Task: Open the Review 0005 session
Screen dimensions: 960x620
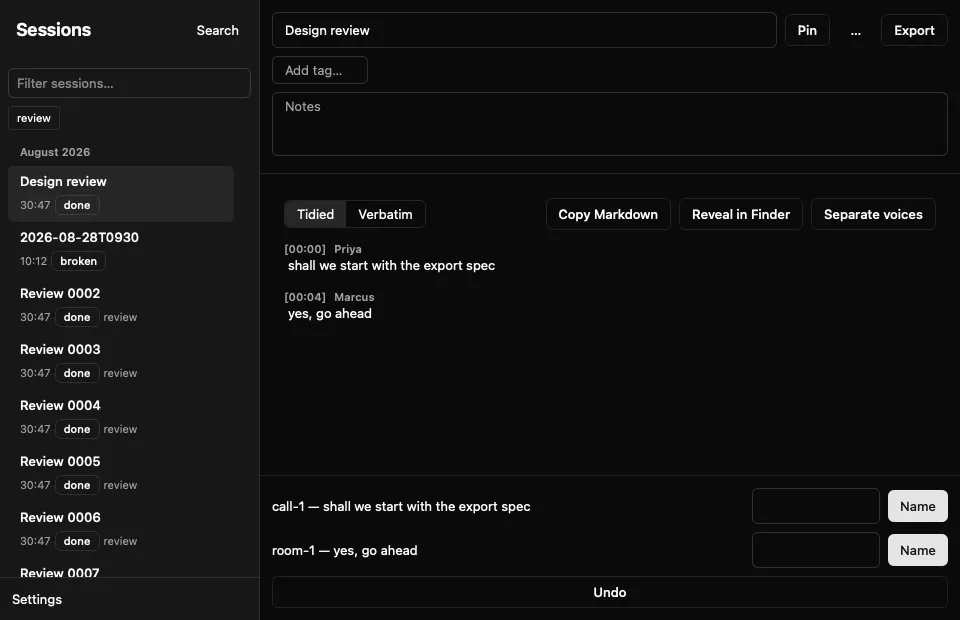Action: [121, 473]
